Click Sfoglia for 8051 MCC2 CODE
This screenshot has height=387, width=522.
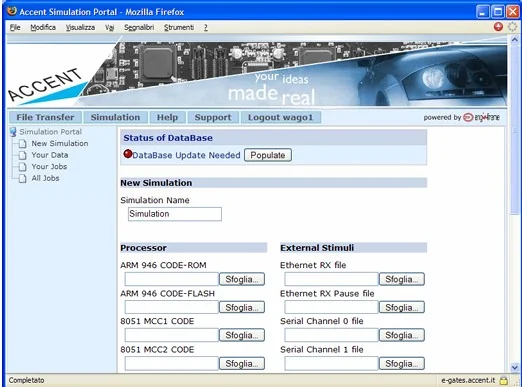242,363
